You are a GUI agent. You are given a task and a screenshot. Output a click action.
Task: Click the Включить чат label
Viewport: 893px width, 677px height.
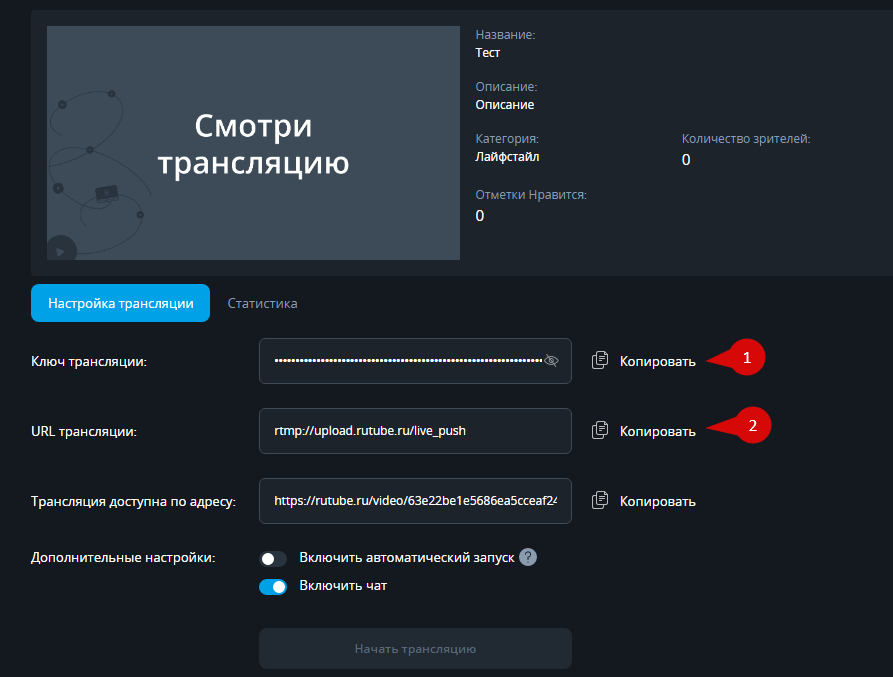(343, 586)
